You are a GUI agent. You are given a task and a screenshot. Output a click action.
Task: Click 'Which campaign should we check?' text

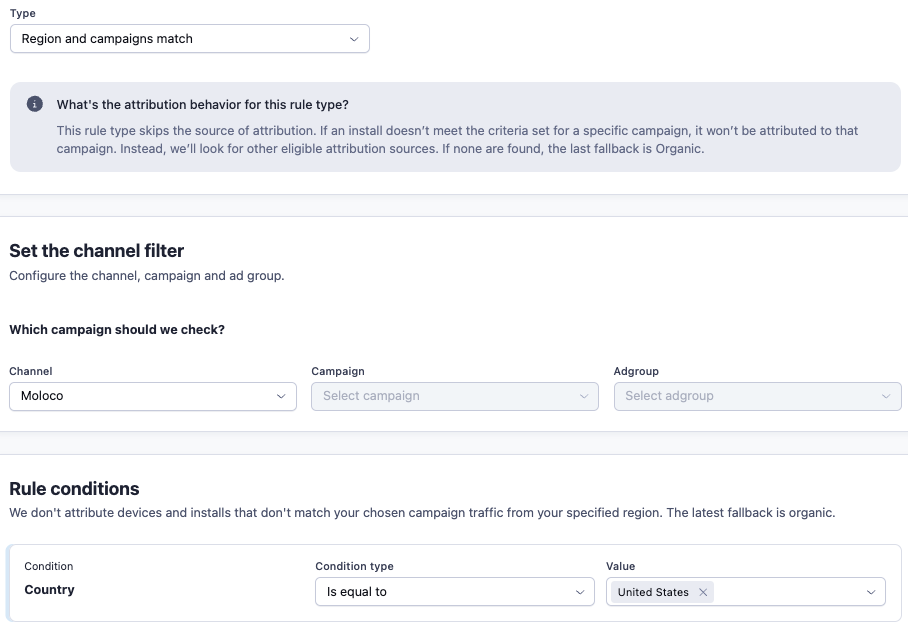coord(117,330)
